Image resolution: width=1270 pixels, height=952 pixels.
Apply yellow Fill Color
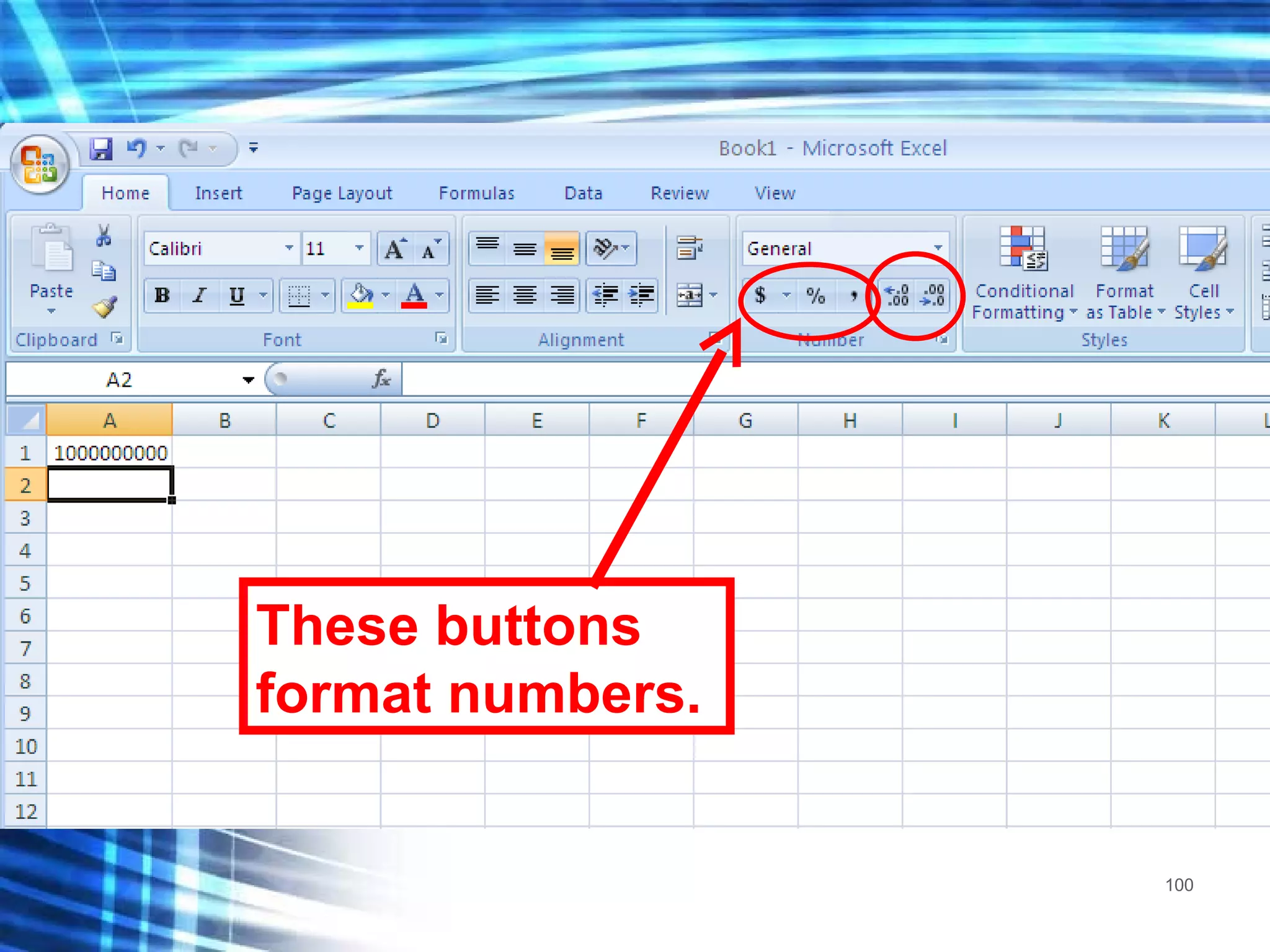point(361,296)
